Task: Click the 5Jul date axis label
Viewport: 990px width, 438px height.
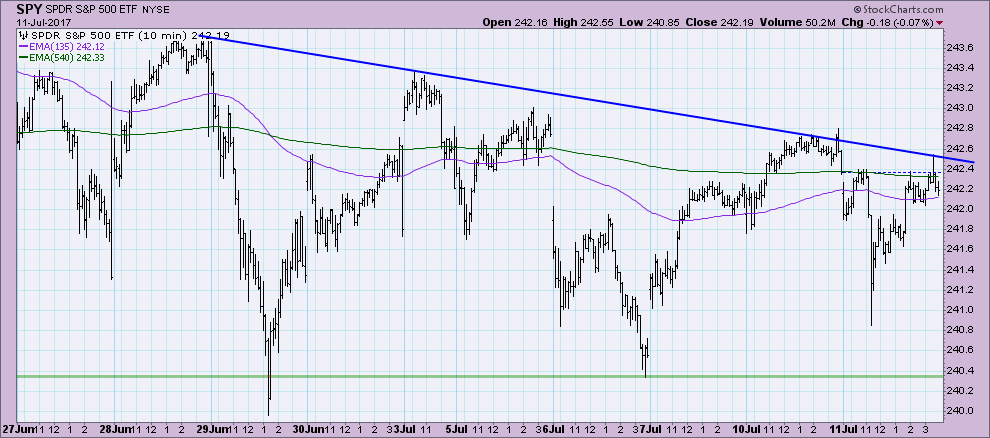Action: tap(456, 427)
